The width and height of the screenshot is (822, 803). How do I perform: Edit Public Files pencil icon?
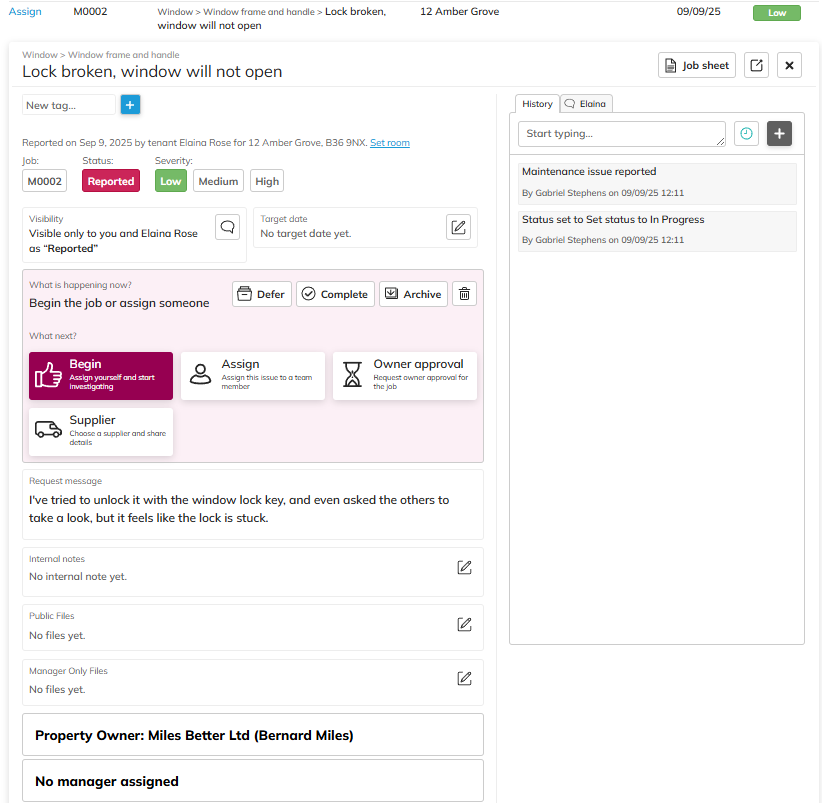(x=464, y=625)
